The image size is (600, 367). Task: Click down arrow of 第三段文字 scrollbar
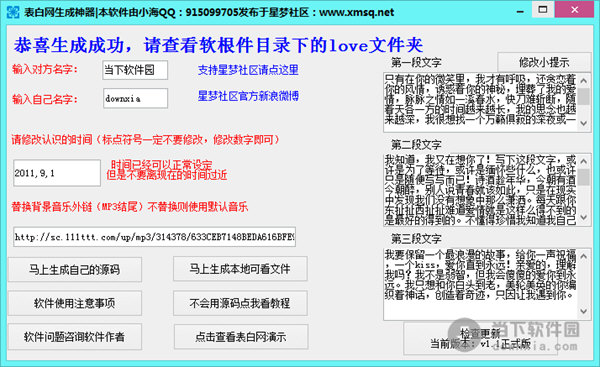[584, 312]
